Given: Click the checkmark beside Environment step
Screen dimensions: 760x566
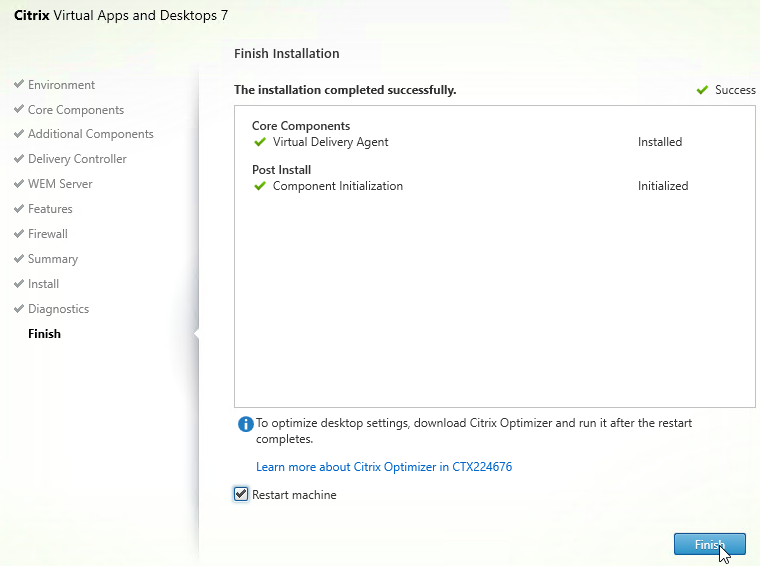Looking at the screenshot, I should pos(19,85).
